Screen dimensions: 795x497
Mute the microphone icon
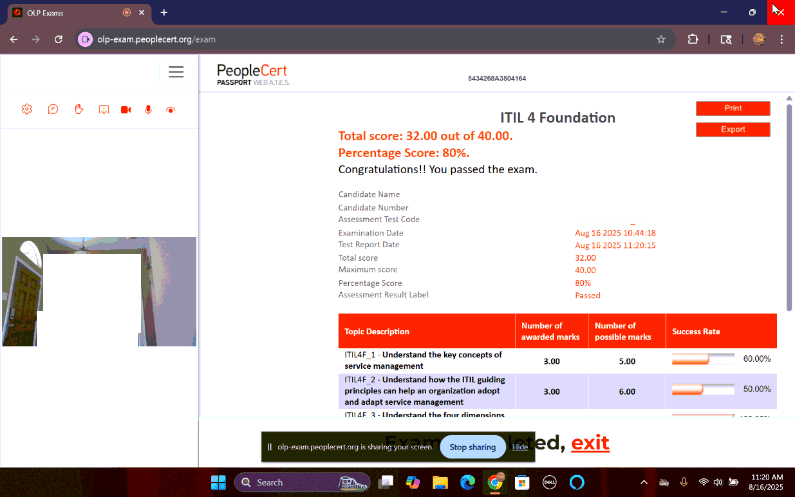point(149,109)
